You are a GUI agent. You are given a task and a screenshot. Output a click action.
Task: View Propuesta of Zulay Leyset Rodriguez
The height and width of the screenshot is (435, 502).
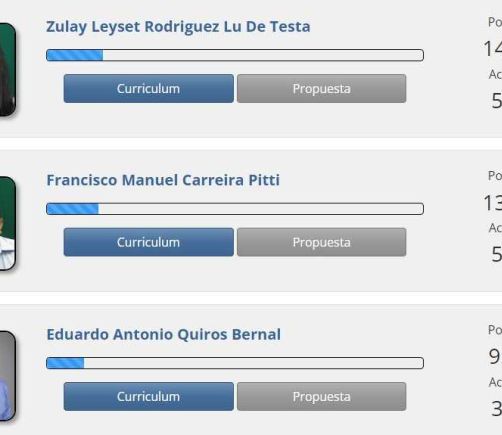[x=322, y=88]
